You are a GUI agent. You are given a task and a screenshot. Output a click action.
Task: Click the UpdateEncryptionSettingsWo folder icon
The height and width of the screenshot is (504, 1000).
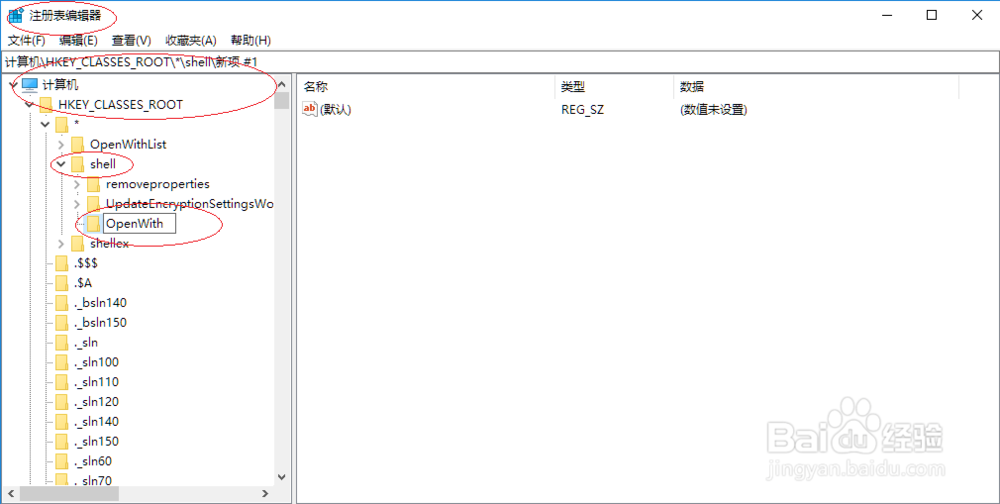click(x=94, y=204)
